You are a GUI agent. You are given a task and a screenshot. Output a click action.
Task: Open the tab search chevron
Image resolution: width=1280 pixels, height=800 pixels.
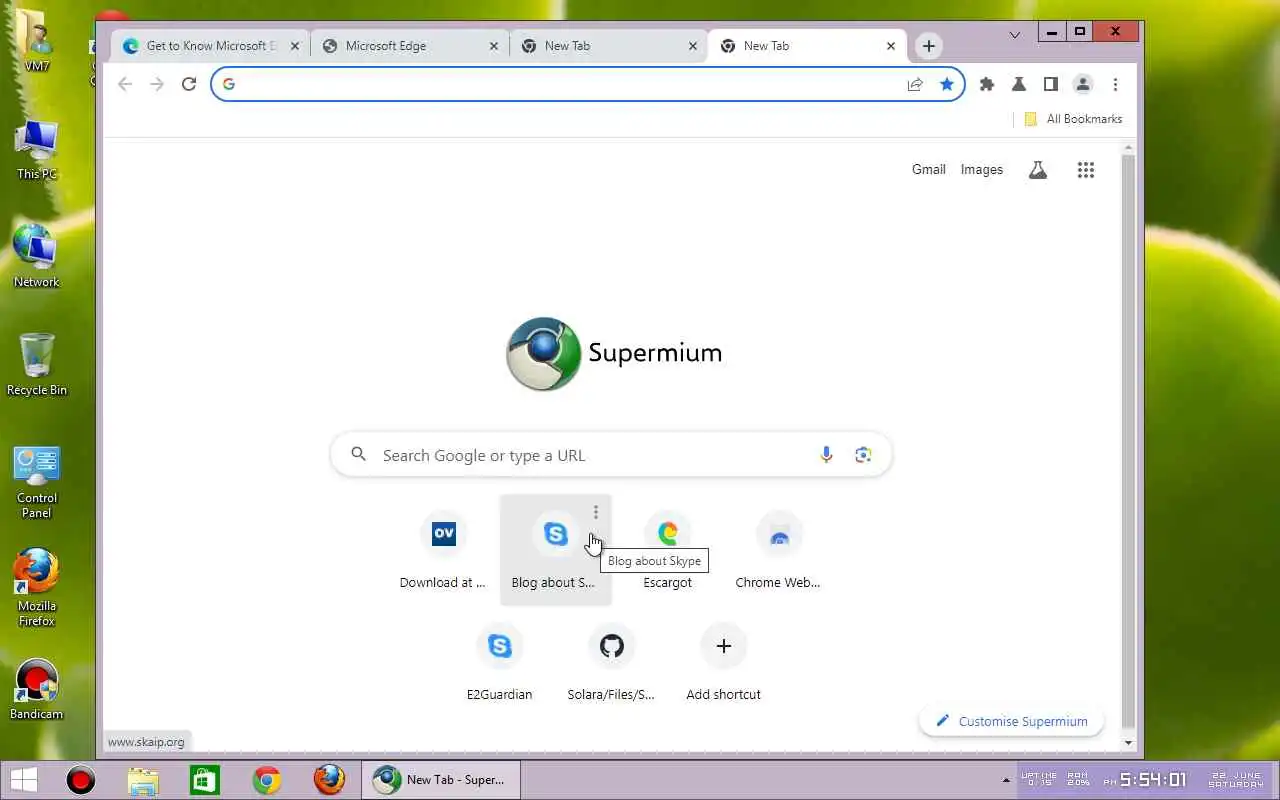1015,34
